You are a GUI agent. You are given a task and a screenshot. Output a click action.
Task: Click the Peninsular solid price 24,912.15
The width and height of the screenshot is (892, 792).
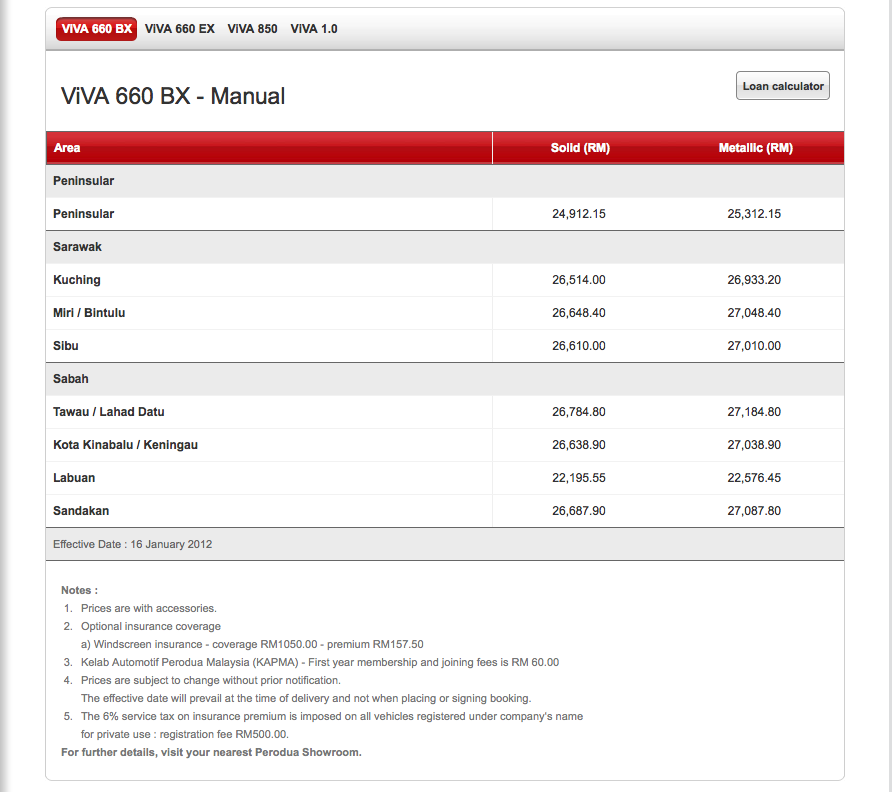point(579,214)
